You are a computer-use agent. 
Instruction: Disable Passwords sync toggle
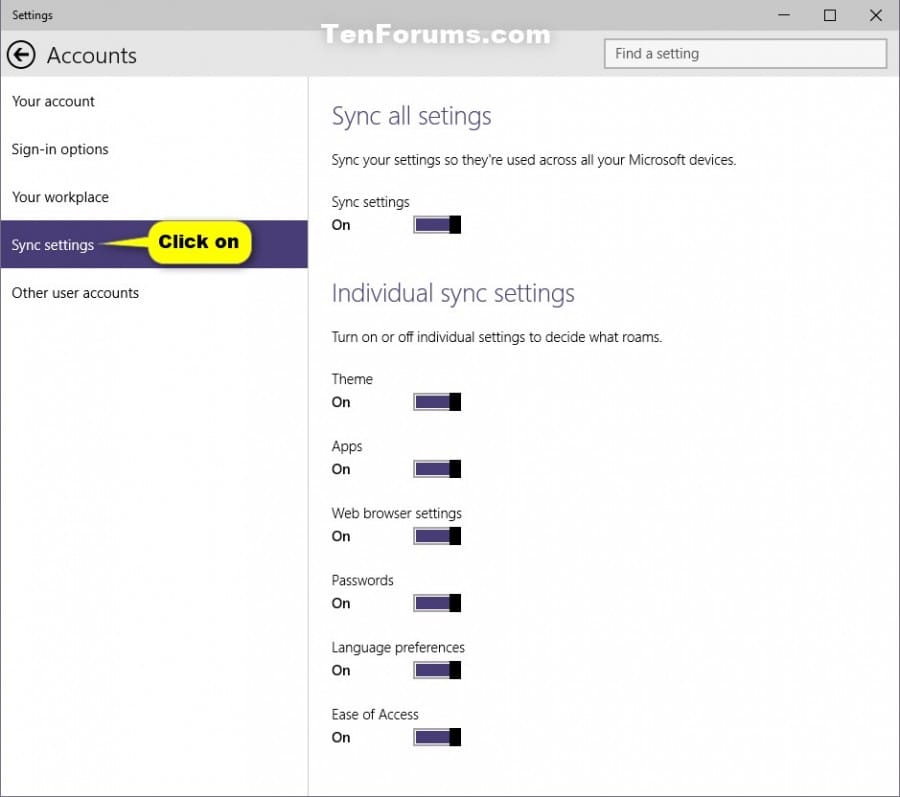coord(437,603)
